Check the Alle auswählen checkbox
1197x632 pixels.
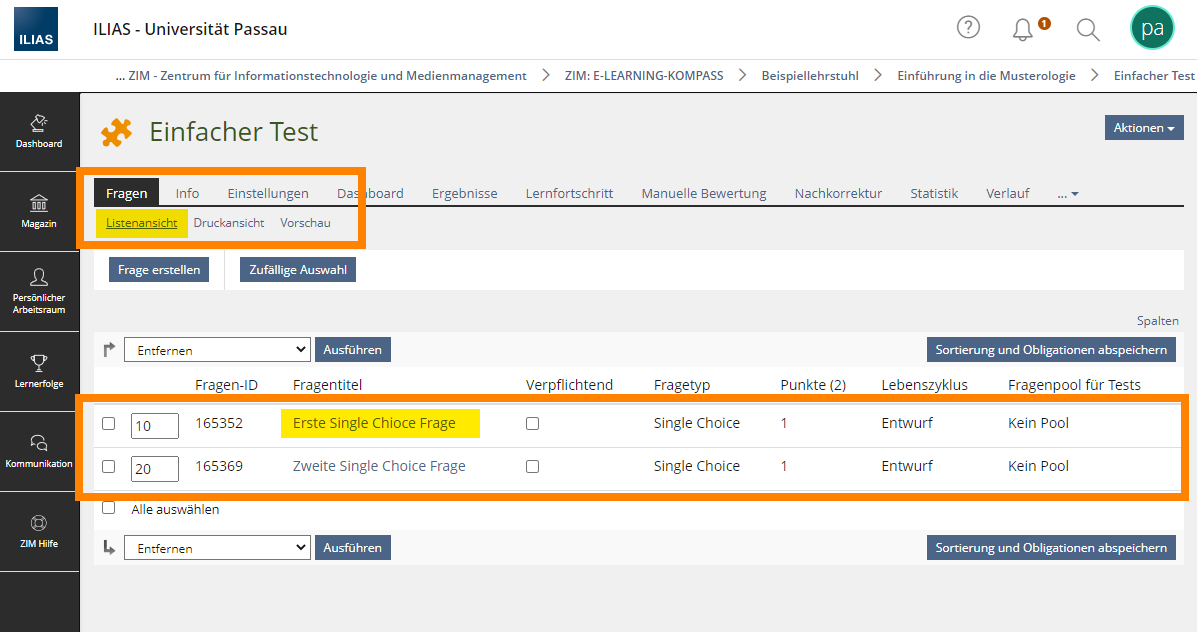(108, 508)
